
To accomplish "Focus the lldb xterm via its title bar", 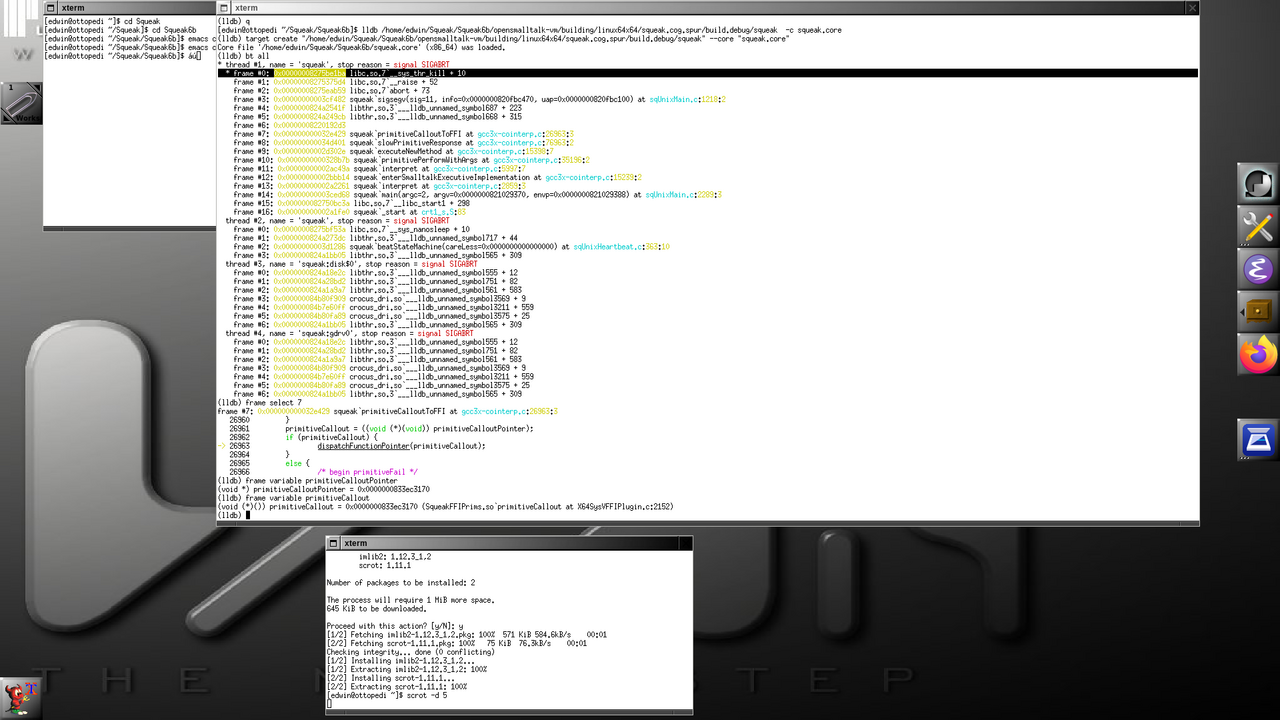I will coord(700,8).
